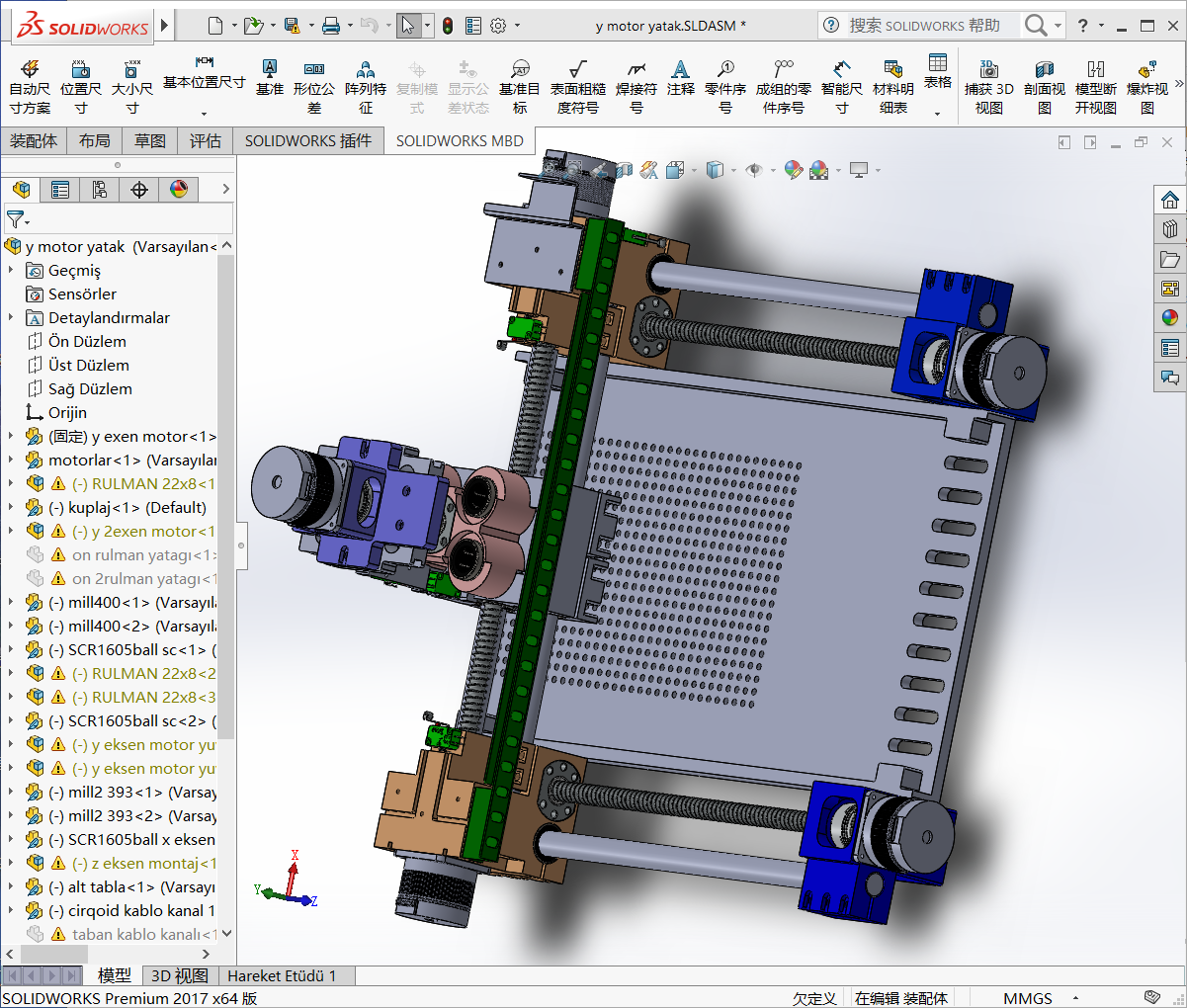Rebuild the model with the traffic light icon
Viewport: 1187px width, 1008px height.
[x=448, y=26]
